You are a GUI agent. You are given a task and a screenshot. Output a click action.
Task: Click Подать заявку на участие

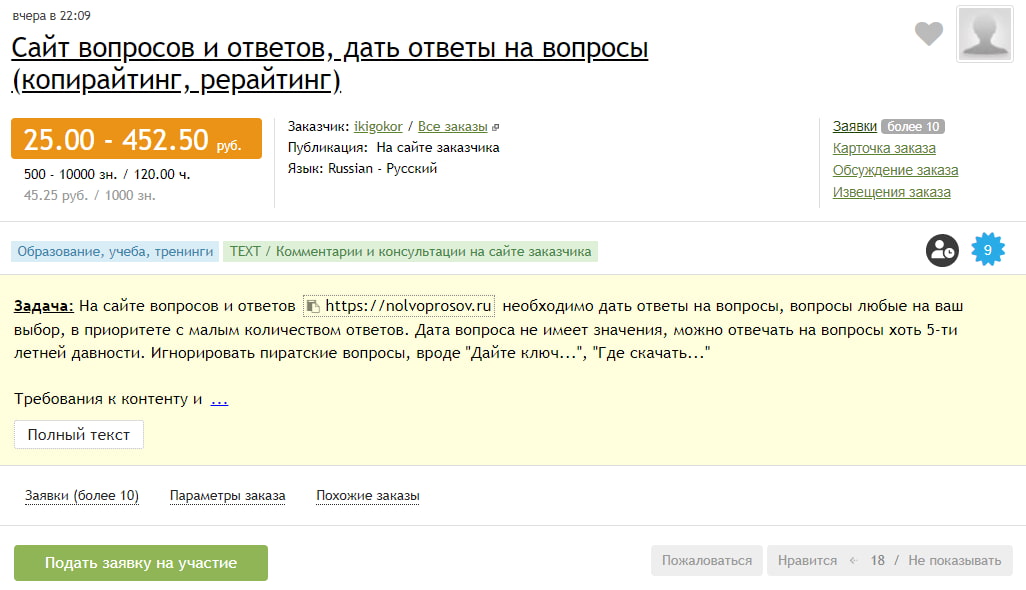[x=140, y=562]
